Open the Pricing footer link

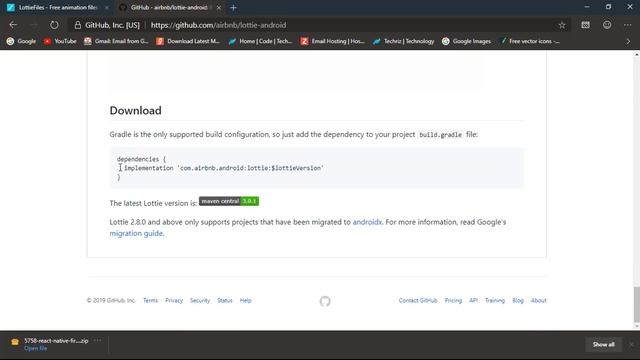click(453, 300)
